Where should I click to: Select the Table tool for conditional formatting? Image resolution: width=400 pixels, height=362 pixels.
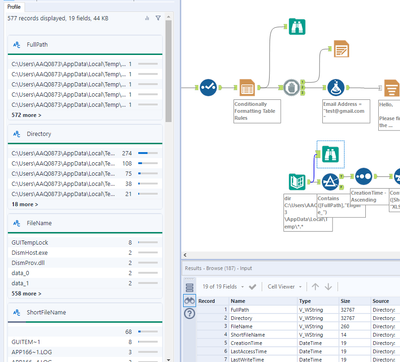pos(247,88)
